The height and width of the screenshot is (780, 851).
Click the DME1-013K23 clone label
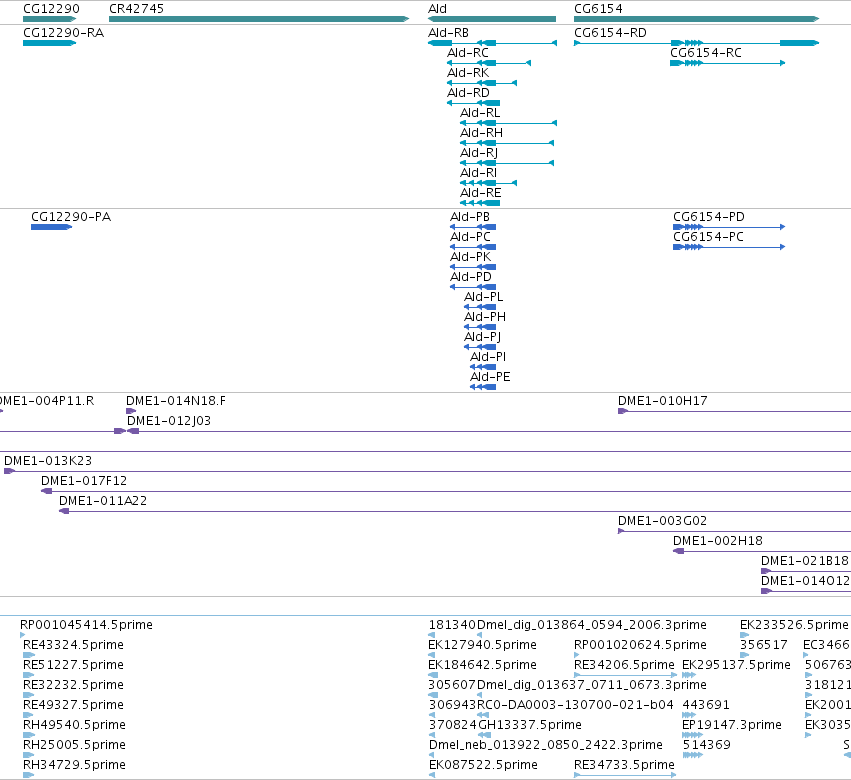tap(48, 461)
